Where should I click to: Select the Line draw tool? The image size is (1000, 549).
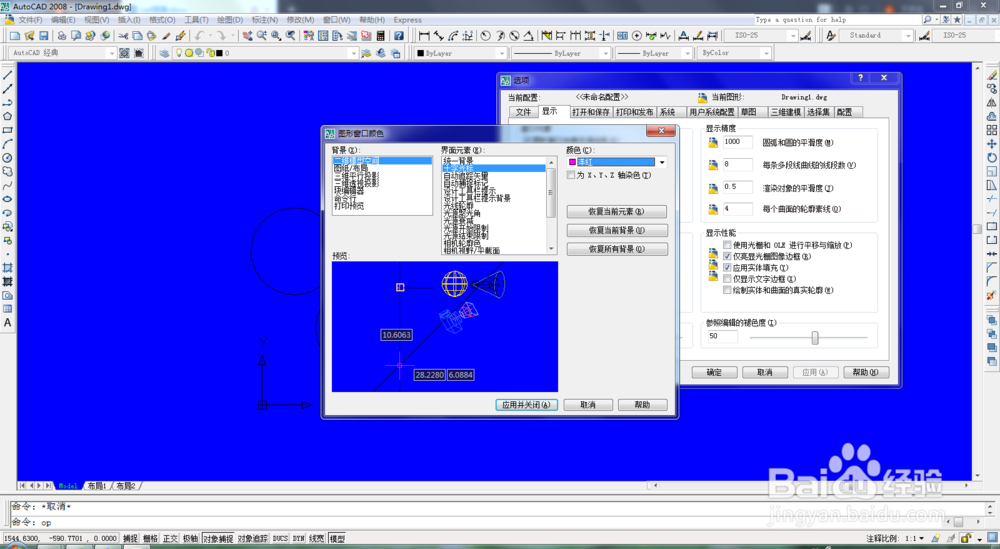point(8,75)
